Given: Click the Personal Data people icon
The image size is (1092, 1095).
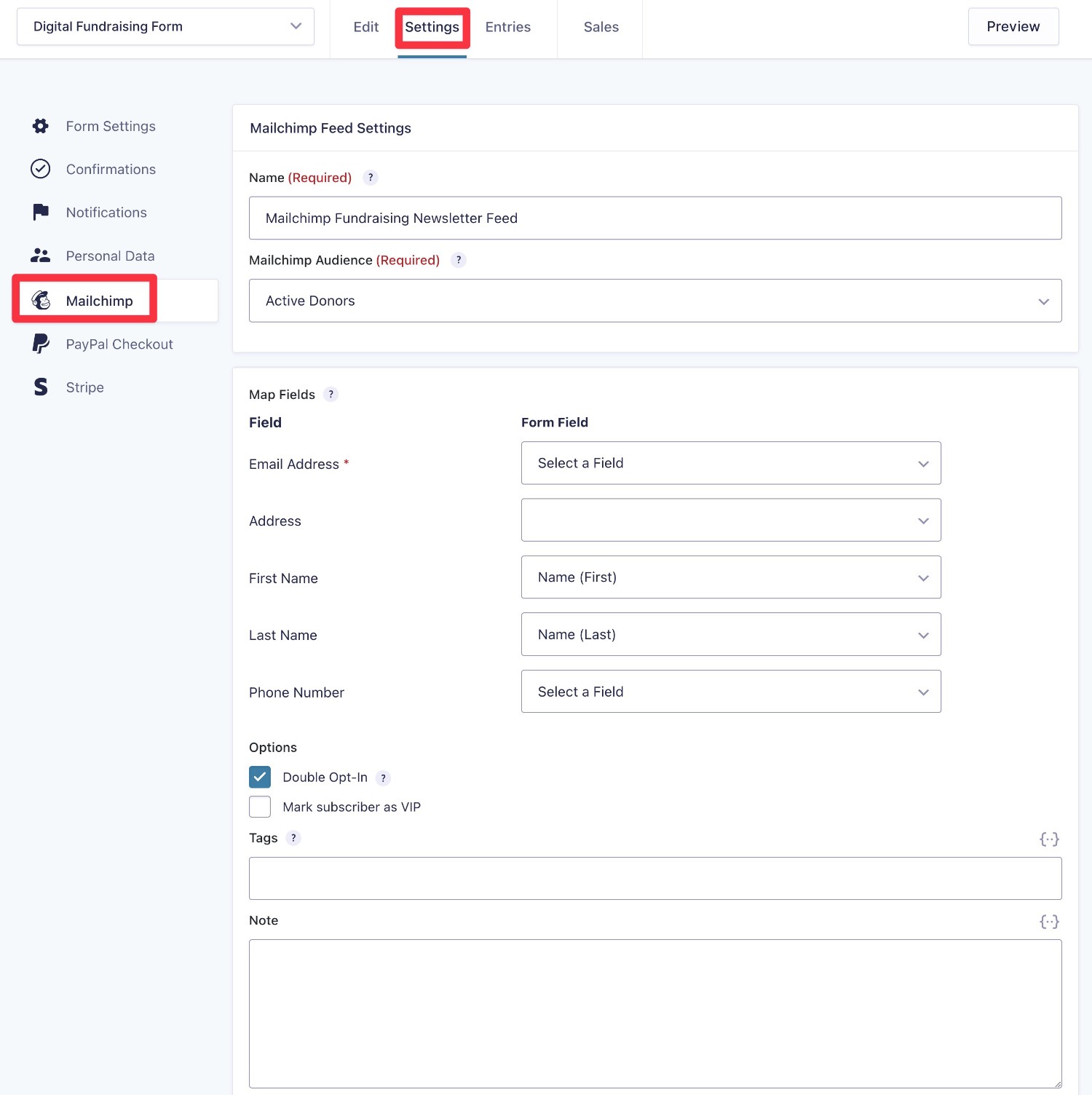Looking at the screenshot, I should click(41, 256).
